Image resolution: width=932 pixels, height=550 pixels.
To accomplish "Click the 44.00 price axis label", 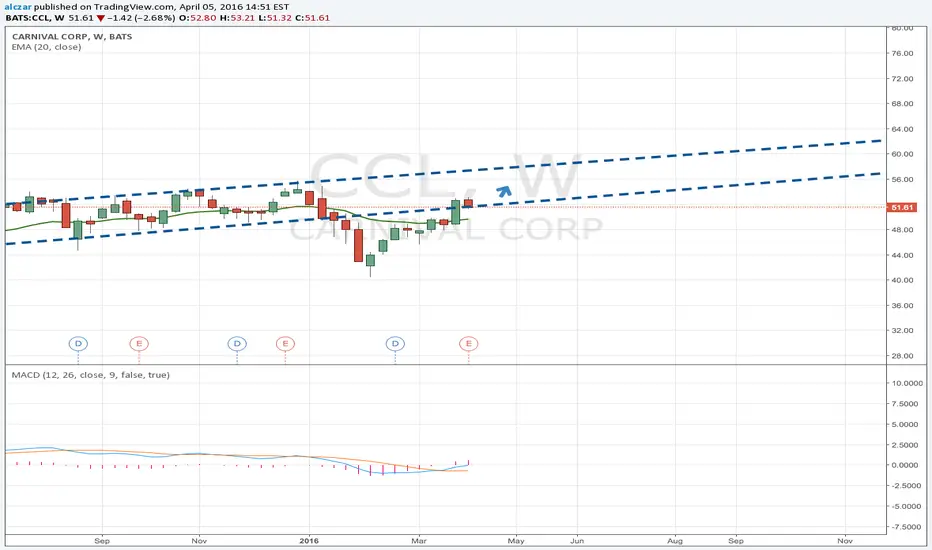I will 902,255.
